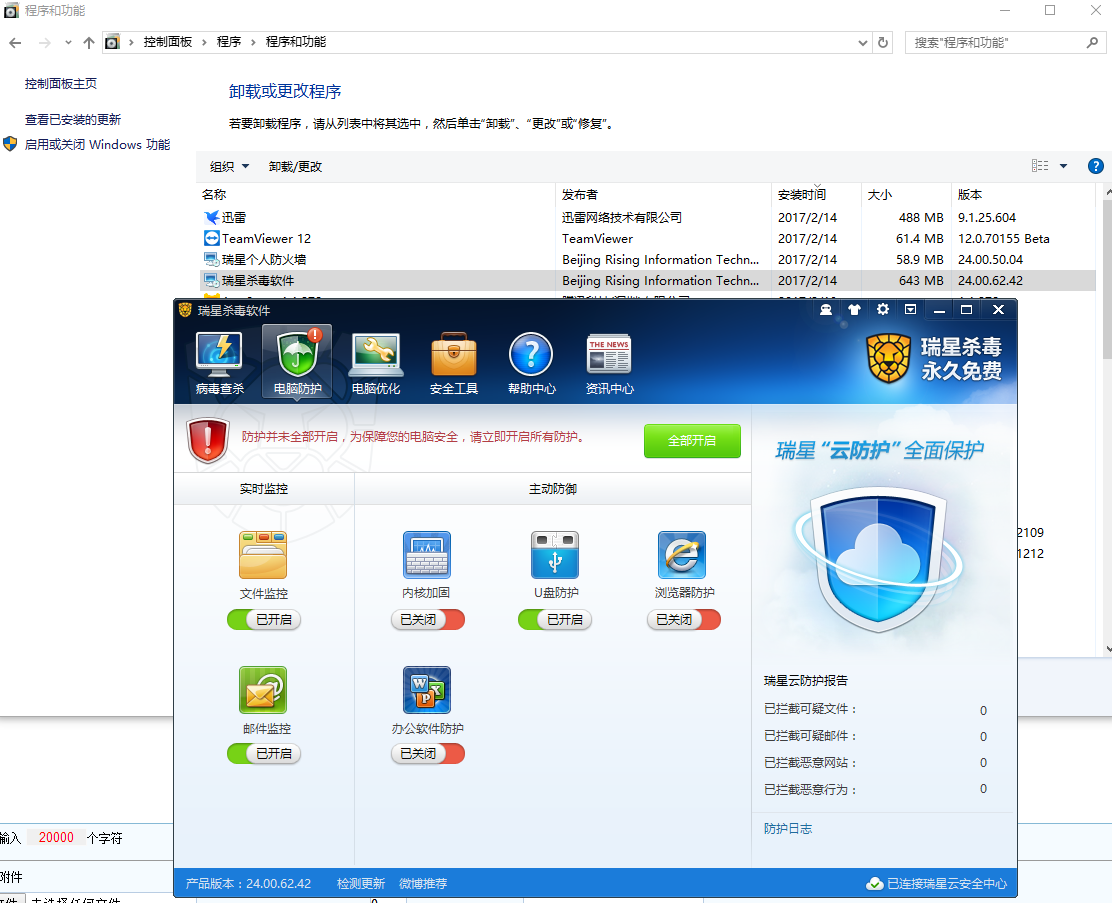Click the 办公软件防护 office icon
Image resolution: width=1112 pixels, height=903 pixels.
point(427,690)
